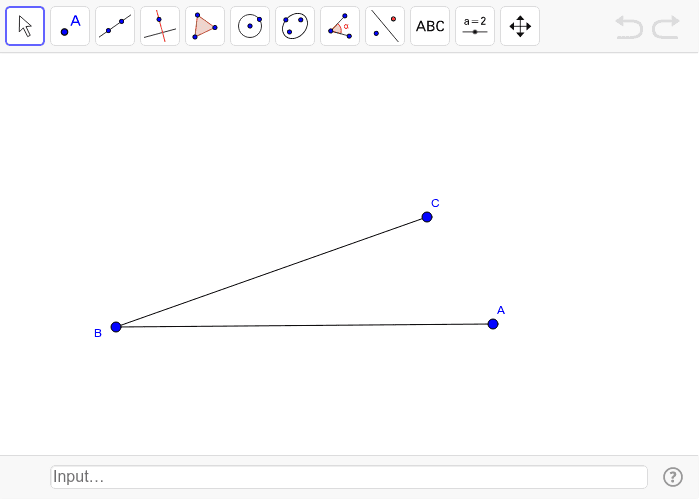Click the Redo arrow

pos(666,27)
